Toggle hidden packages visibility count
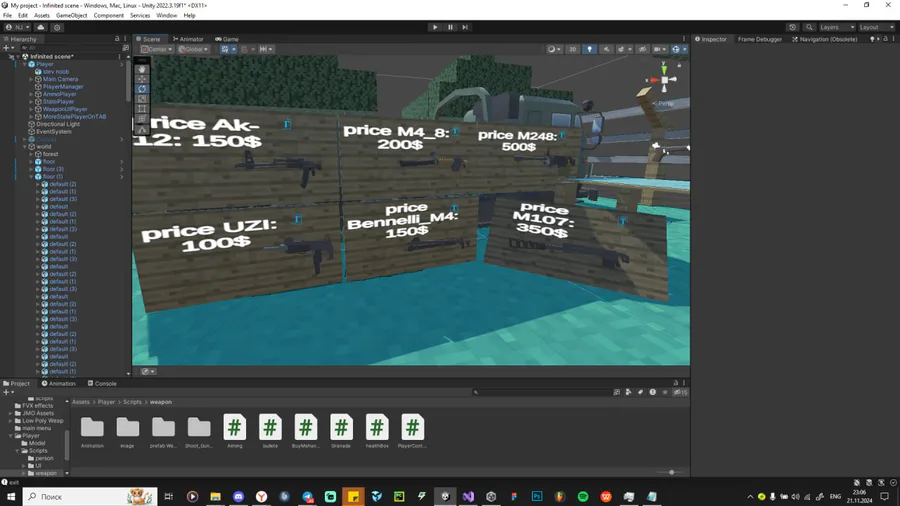The height and width of the screenshot is (506, 900). click(x=680, y=392)
